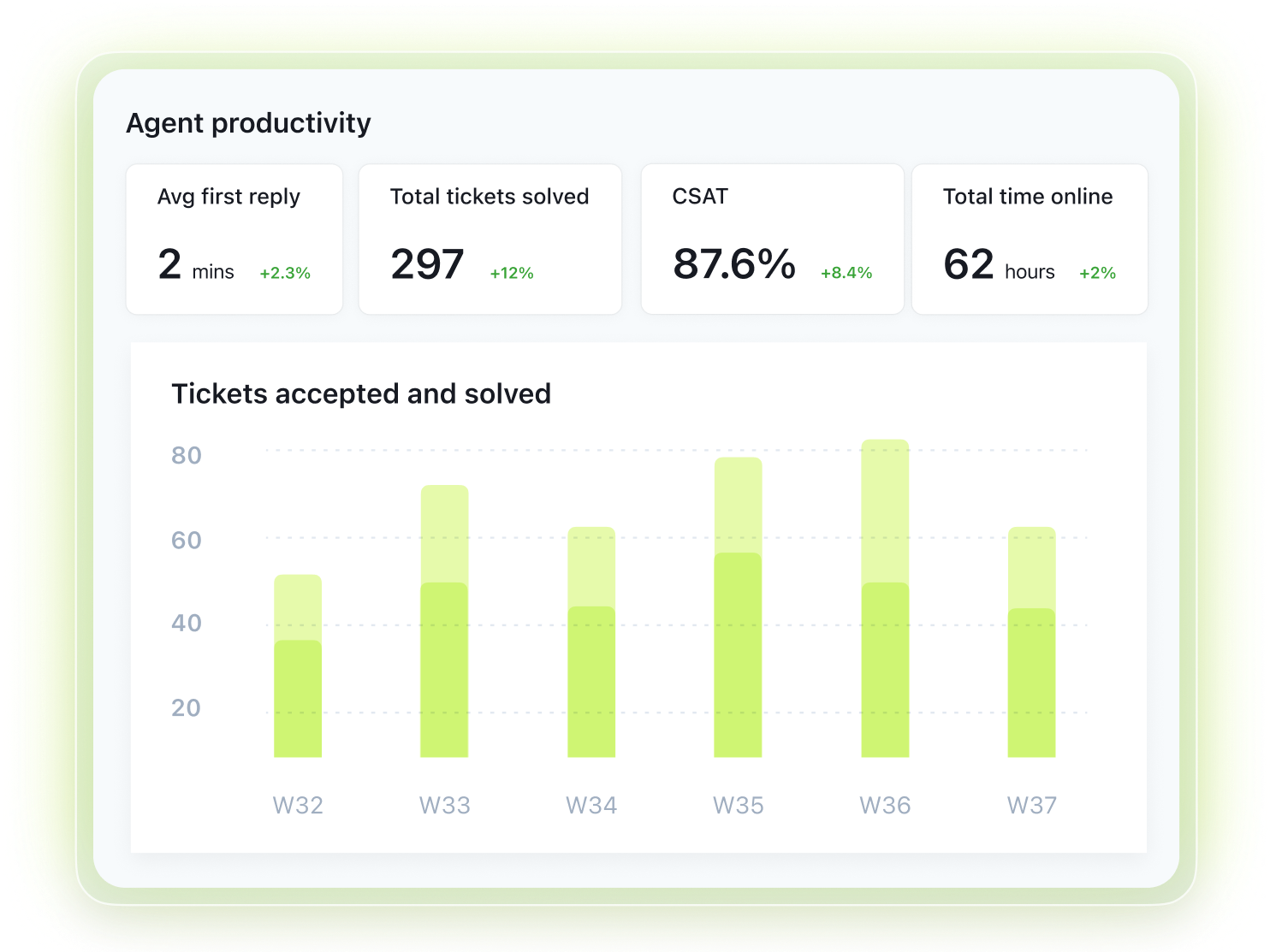
Task: Click the 87.6% CSAT value
Action: tap(734, 263)
